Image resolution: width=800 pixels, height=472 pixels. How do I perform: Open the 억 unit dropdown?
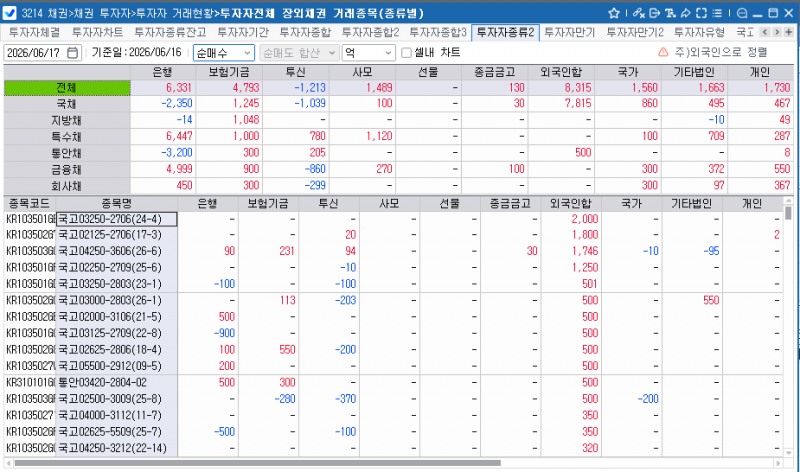[368, 53]
